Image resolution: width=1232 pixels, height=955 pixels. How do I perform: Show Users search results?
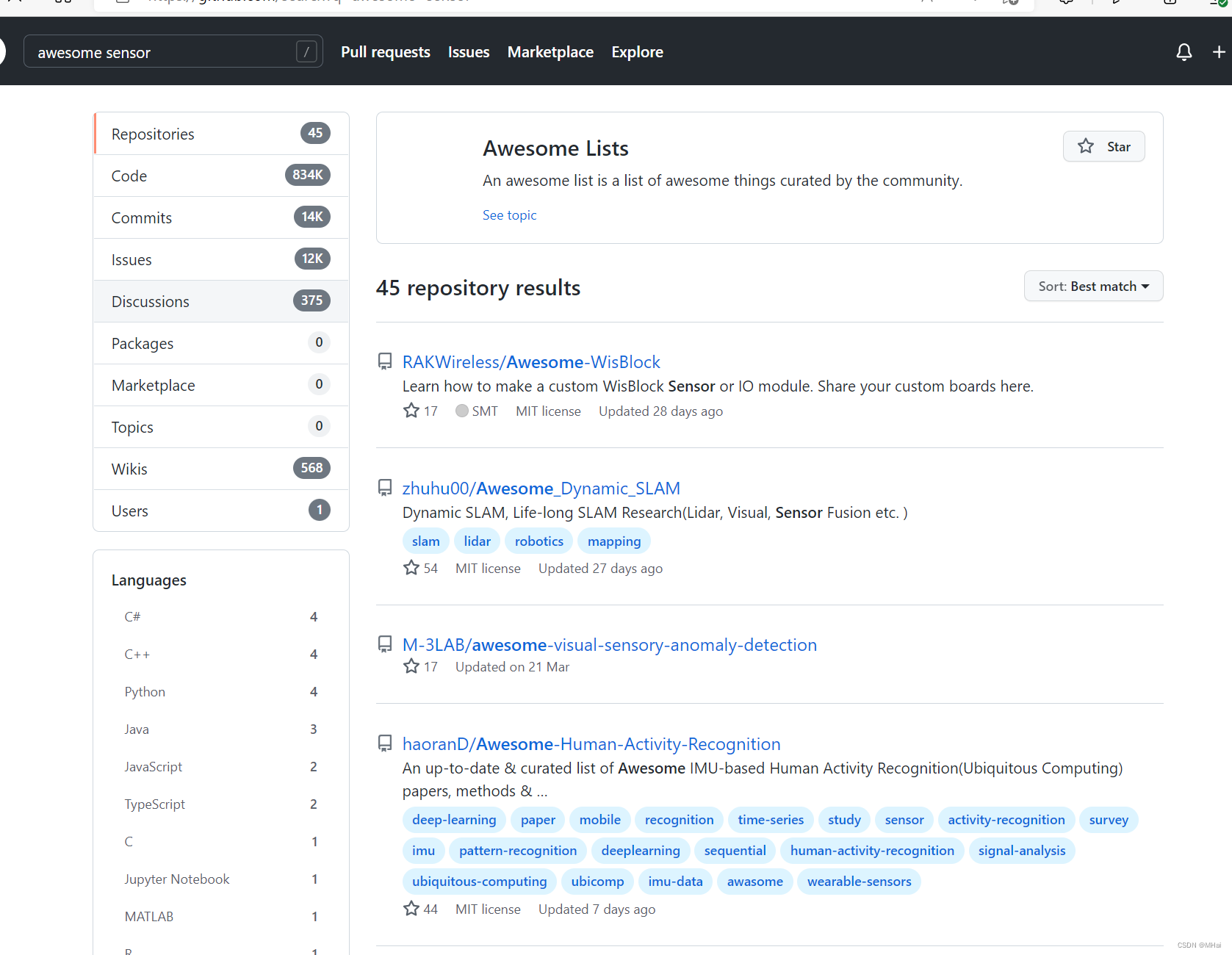click(221, 511)
